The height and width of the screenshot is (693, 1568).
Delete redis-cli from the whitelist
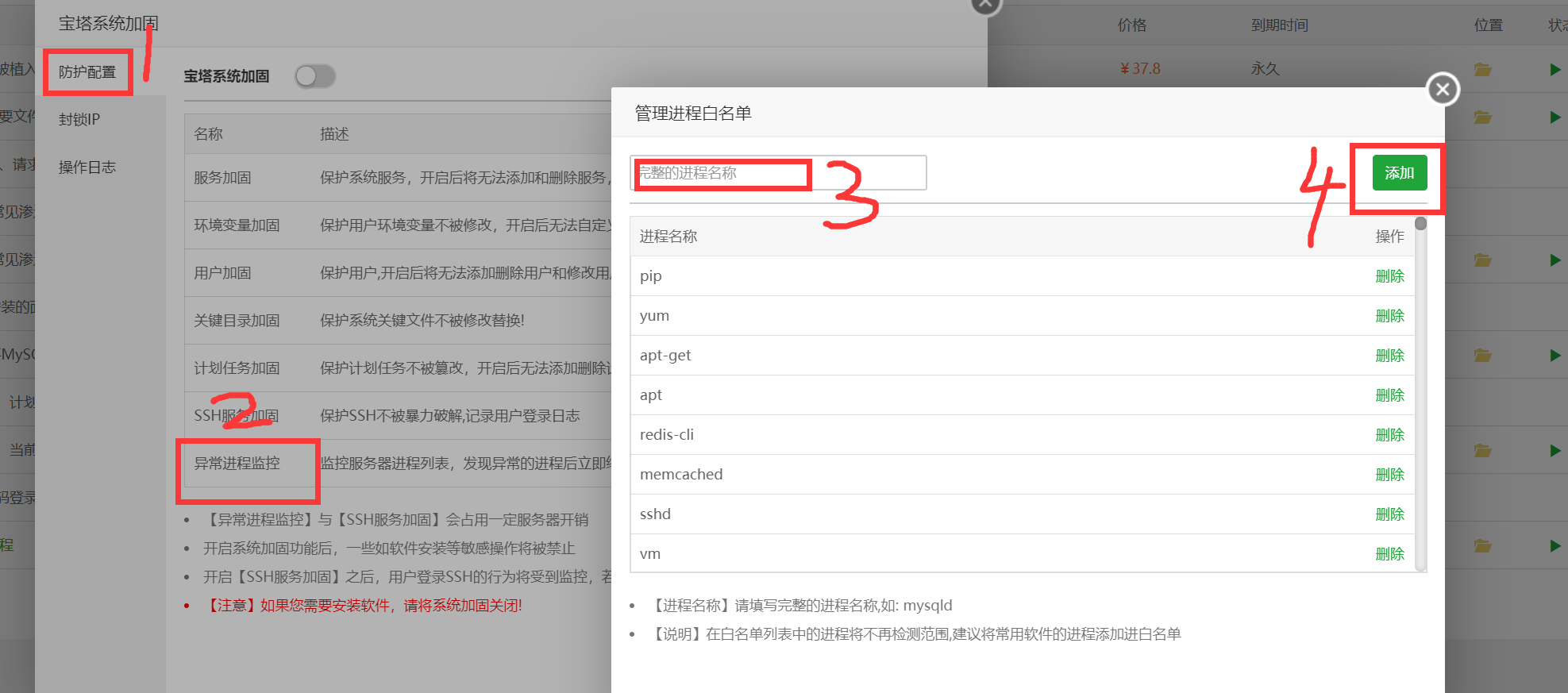tap(1390, 435)
